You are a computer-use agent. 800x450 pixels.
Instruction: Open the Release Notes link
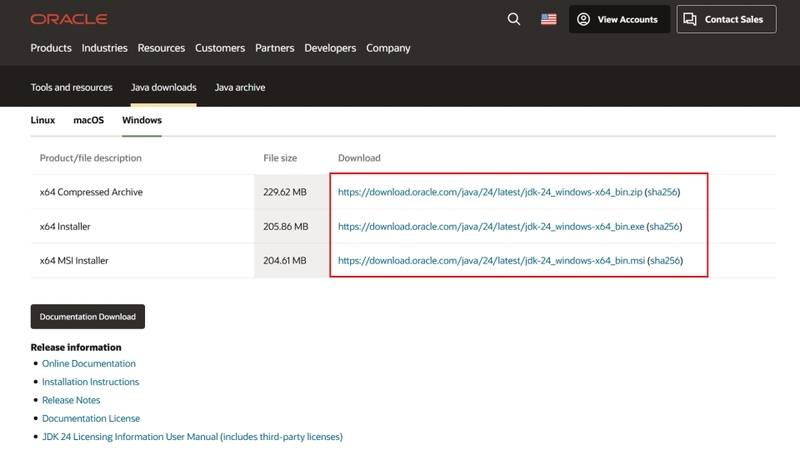click(x=71, y=400)
